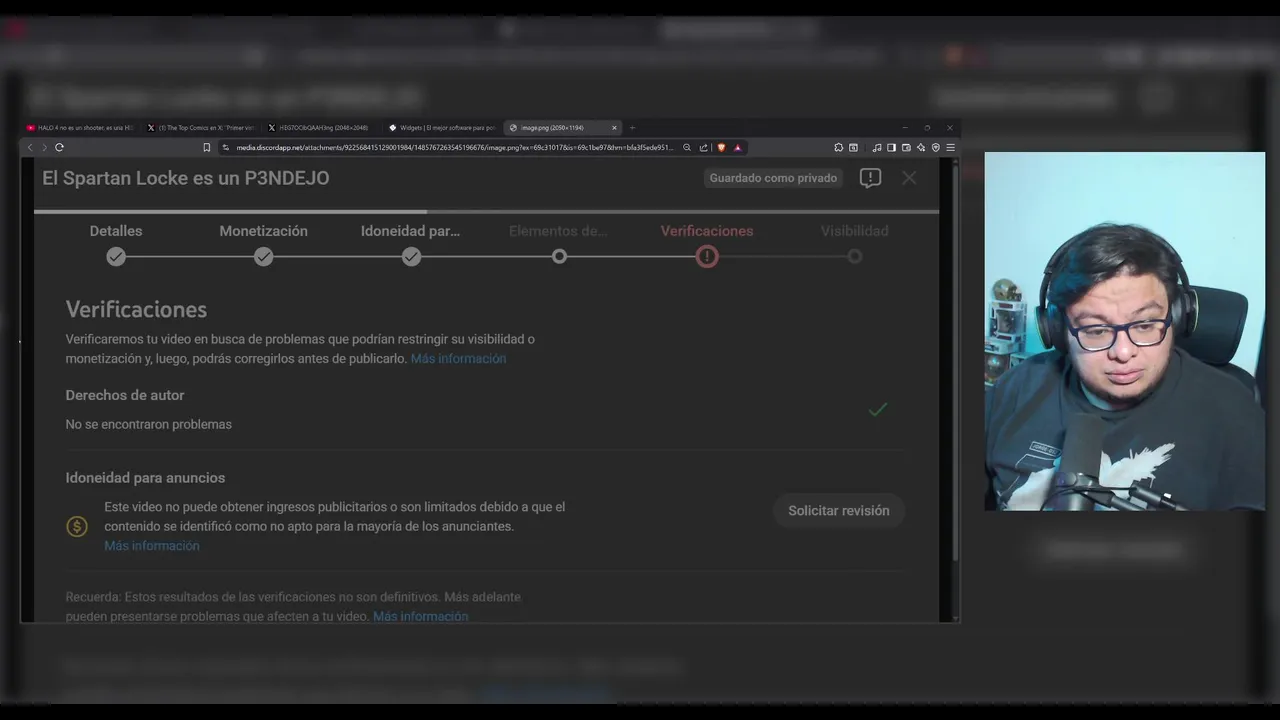Viewport: 1280px width, 720px height.
Task: Open a new browser tab with the plus icon
Action: 632,128
